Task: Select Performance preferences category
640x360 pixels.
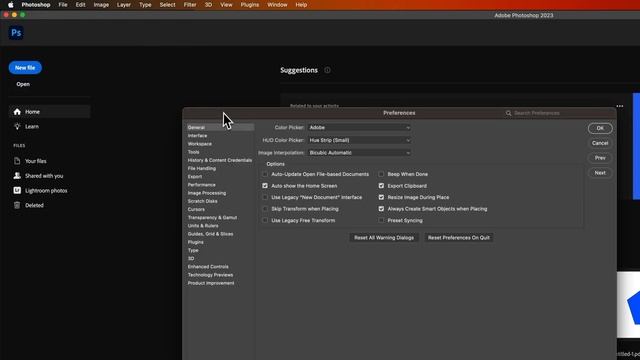Action: click(202, 185)
